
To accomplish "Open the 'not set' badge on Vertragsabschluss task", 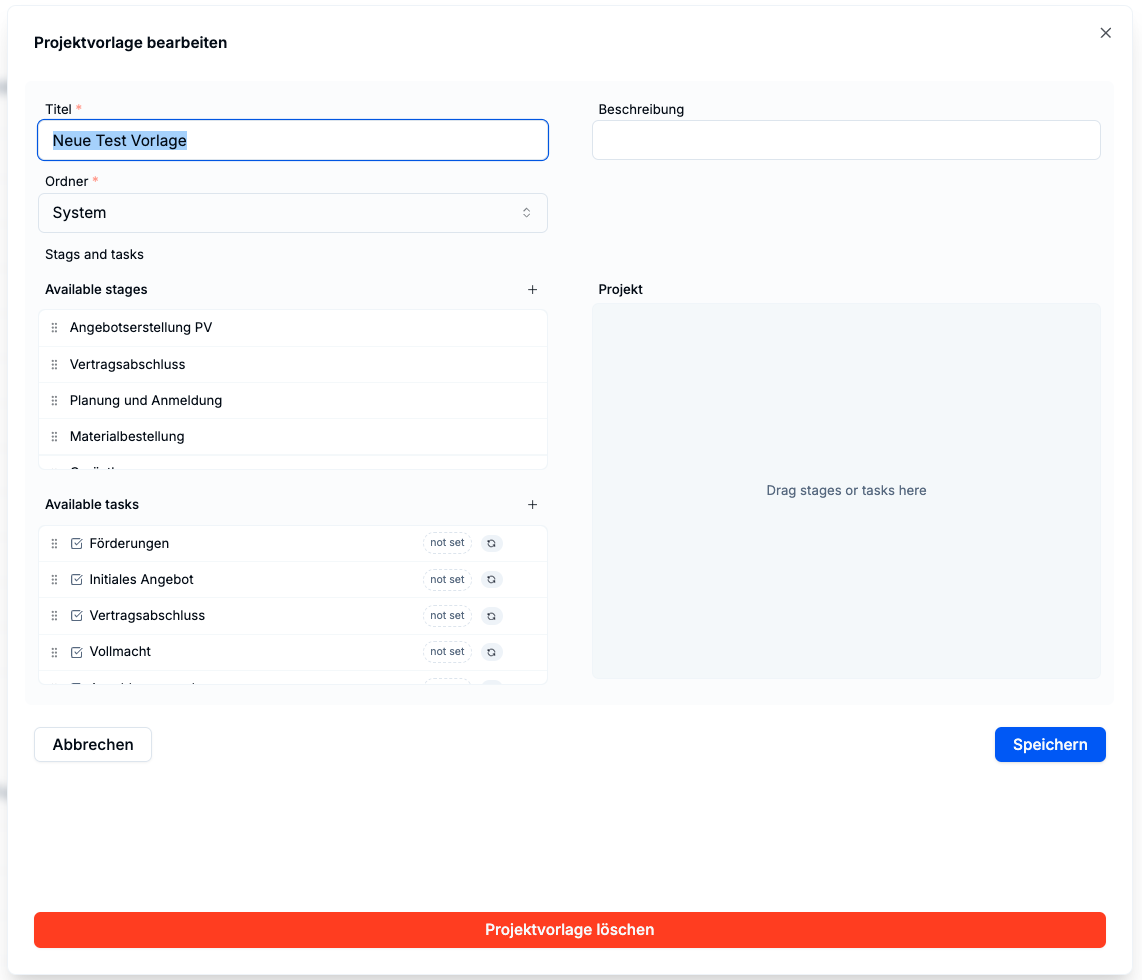I will tap(447, 616).
